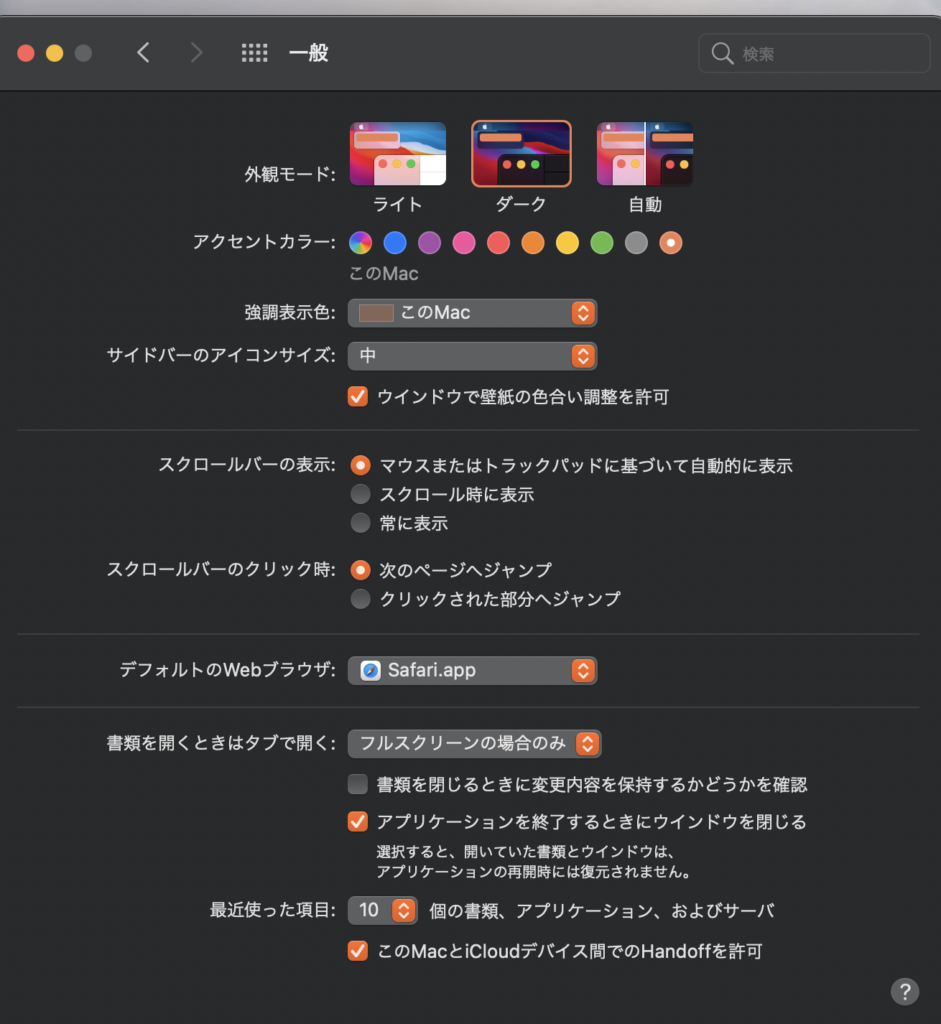Click the Safari compass icon in browser popup
941x1024 pixels.
(370, 671)
